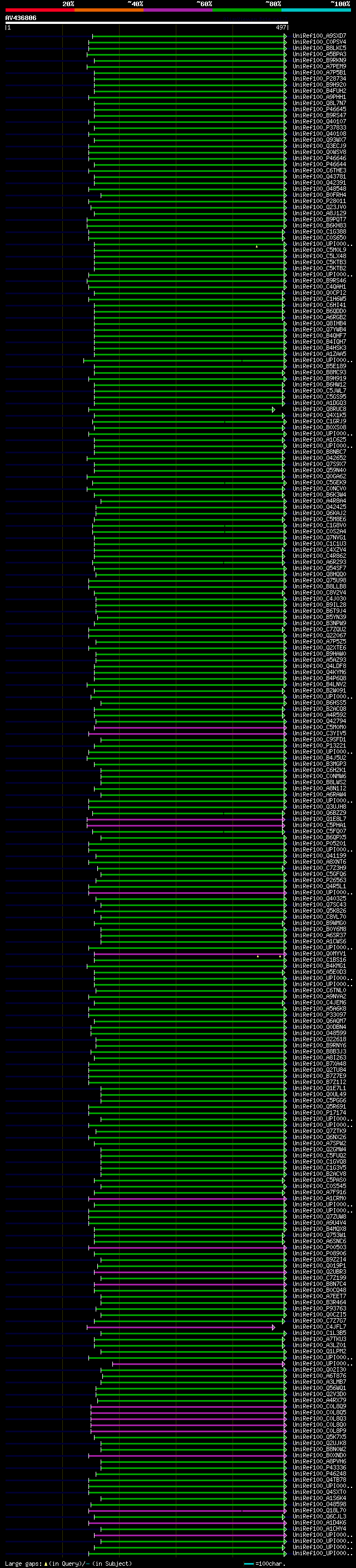Screen dimensions: 356x1568
Task: Select the UniRef100_Q41199 label
Action: click(319, 856)
